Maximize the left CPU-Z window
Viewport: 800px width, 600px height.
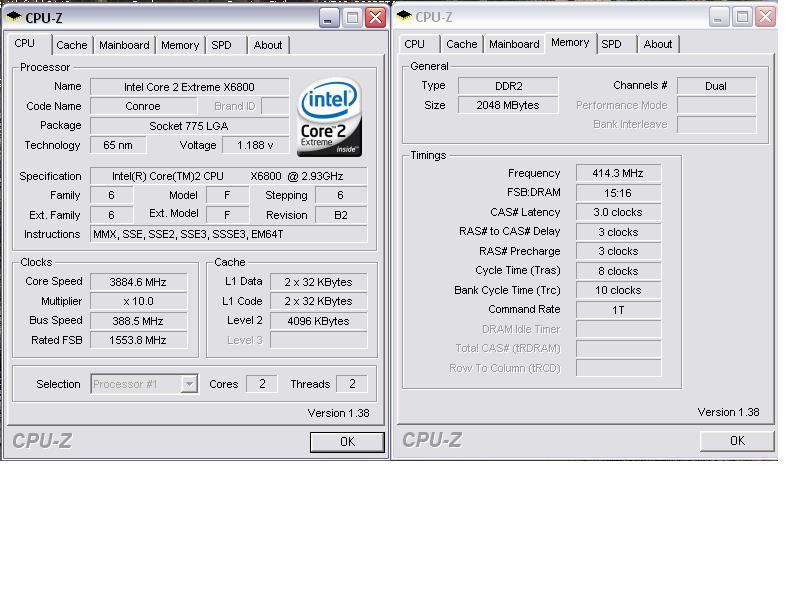point(352,18)
